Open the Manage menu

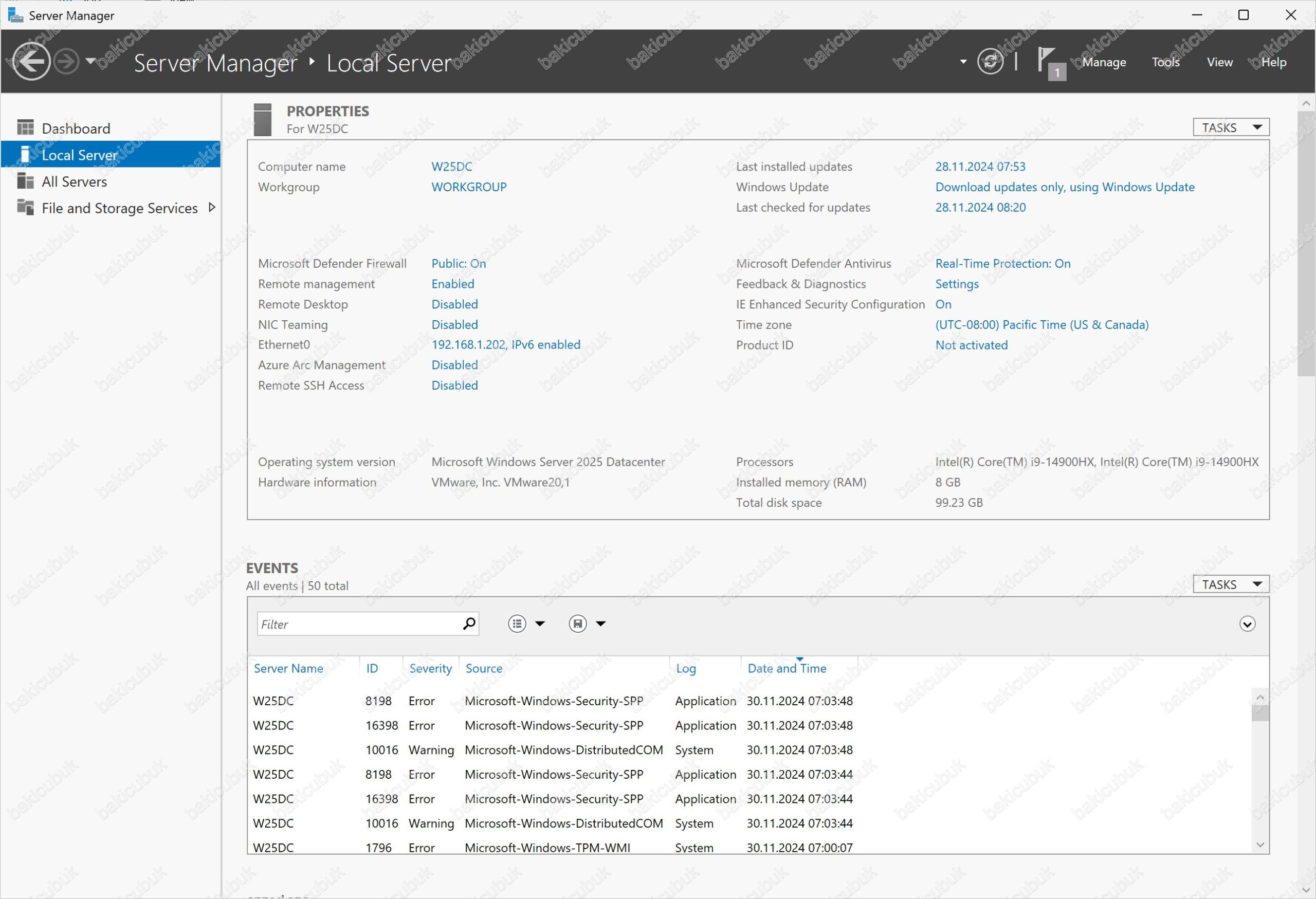(1104, 62)
